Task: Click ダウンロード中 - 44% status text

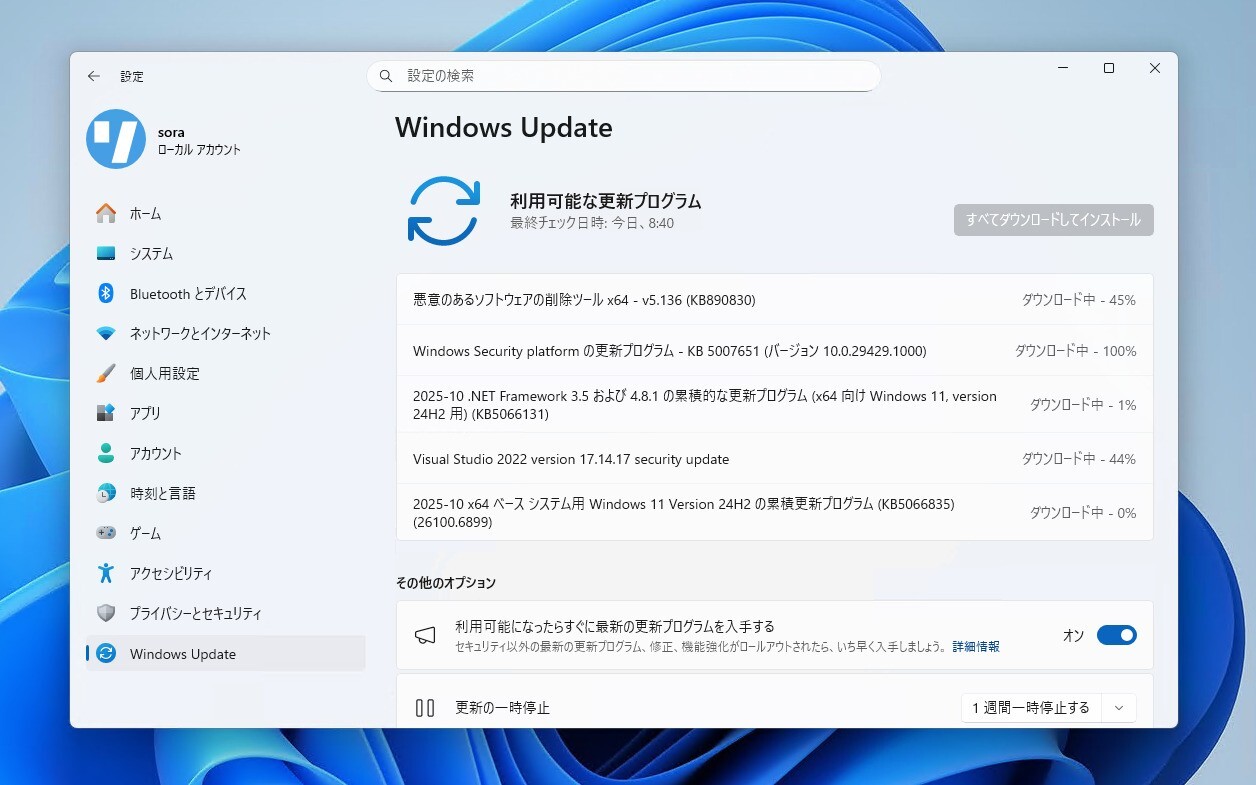Action: (x=1078, y=459)
